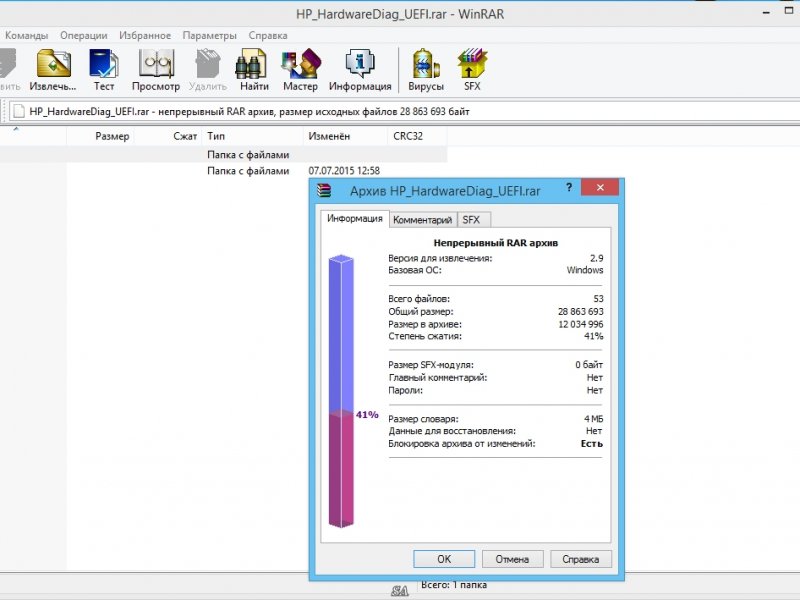Click the purple 41% label beside the bar

click(x=367, y=415)
